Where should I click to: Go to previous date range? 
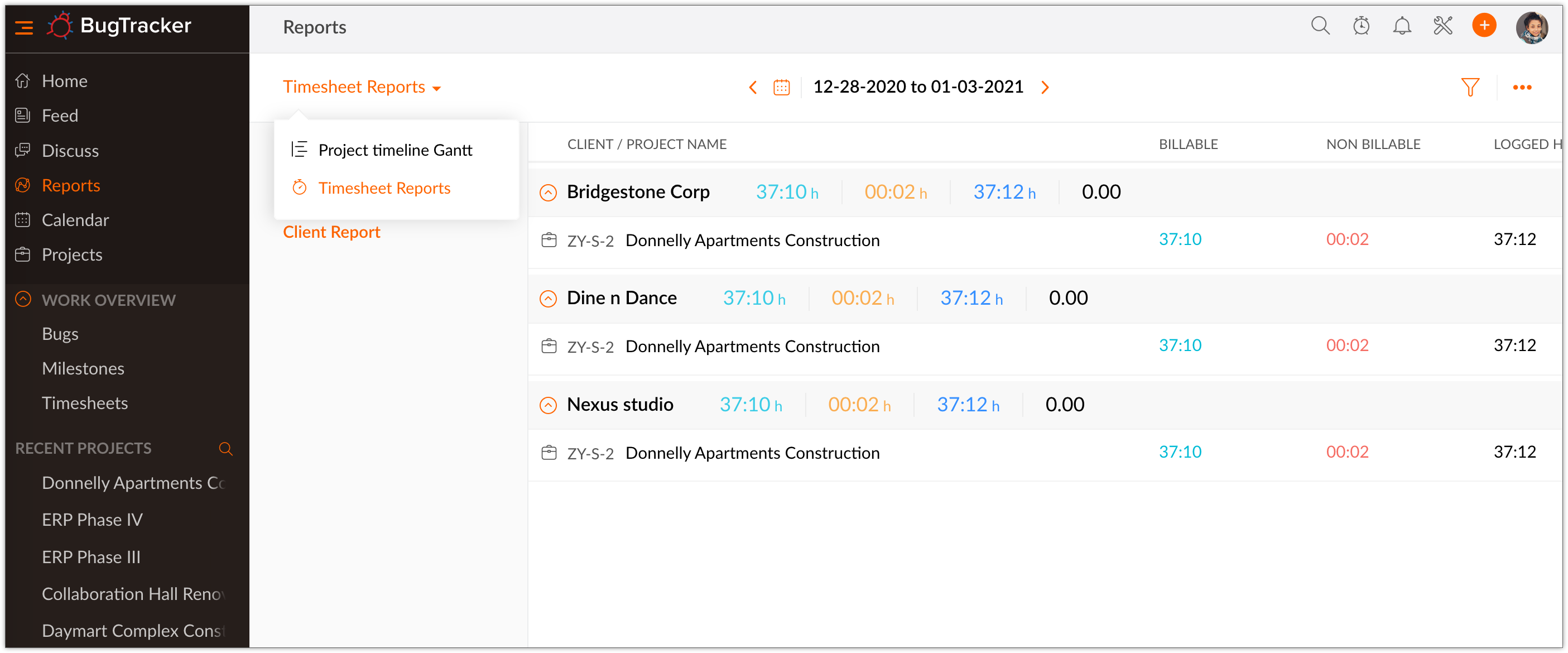[x=753, y=88]
